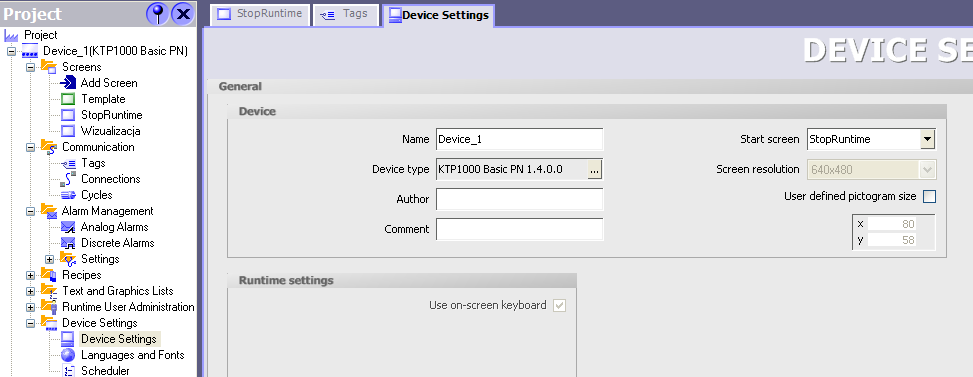Select Add Screen in project tree
Viewport: 973px width, 377px height.
[109, 83]
